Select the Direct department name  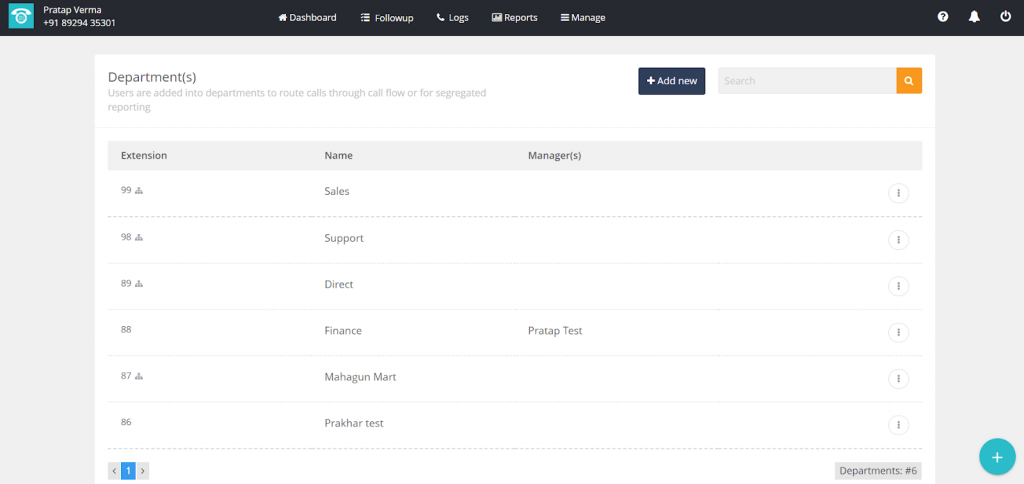click(x=339, y=285)
